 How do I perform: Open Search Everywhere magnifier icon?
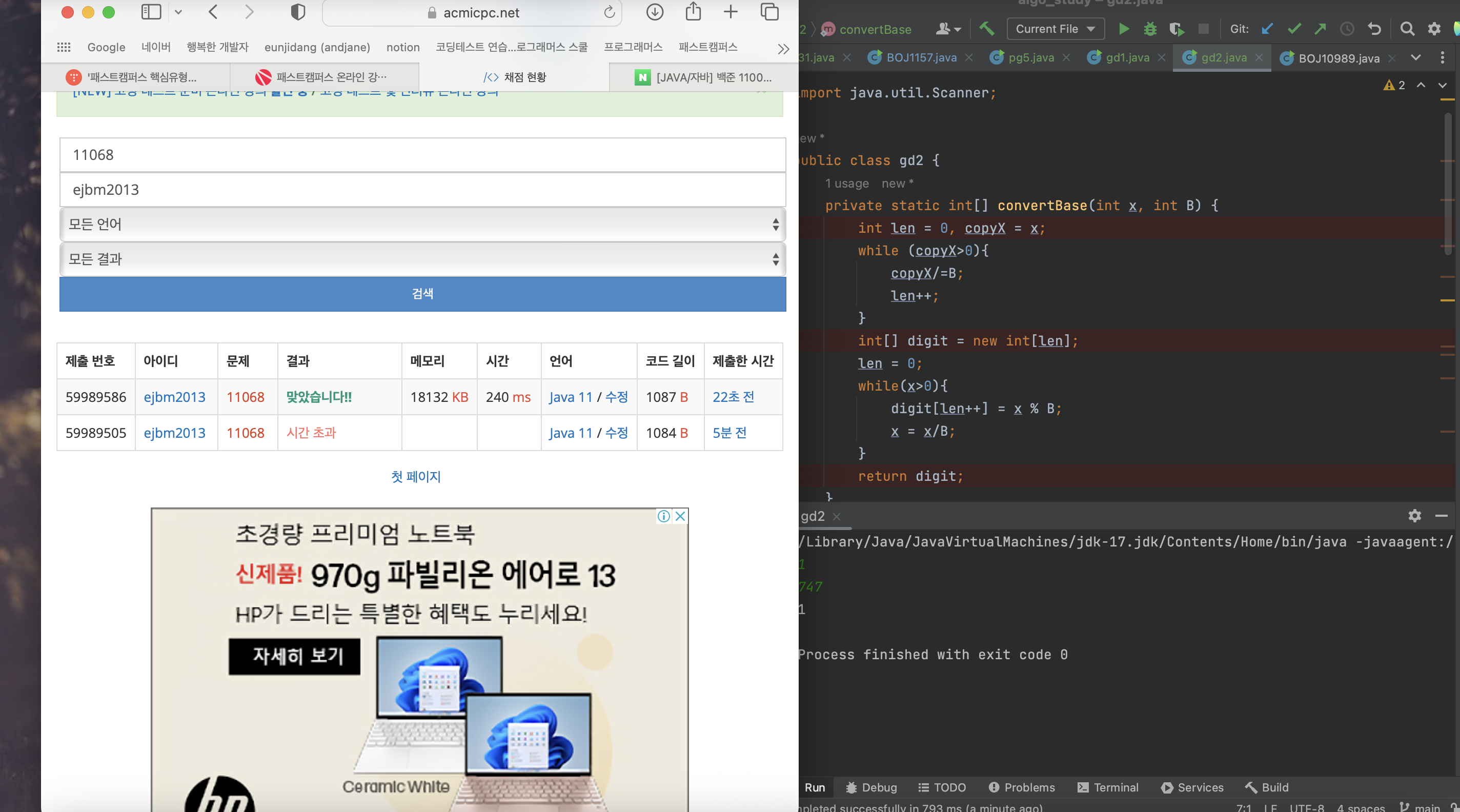click(x=1407, y=29)
